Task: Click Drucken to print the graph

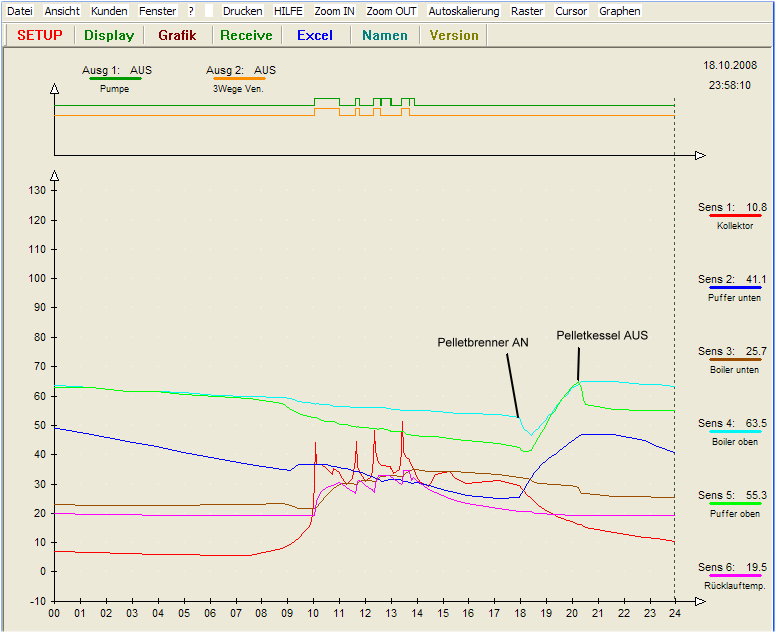Action: [242, 11]
